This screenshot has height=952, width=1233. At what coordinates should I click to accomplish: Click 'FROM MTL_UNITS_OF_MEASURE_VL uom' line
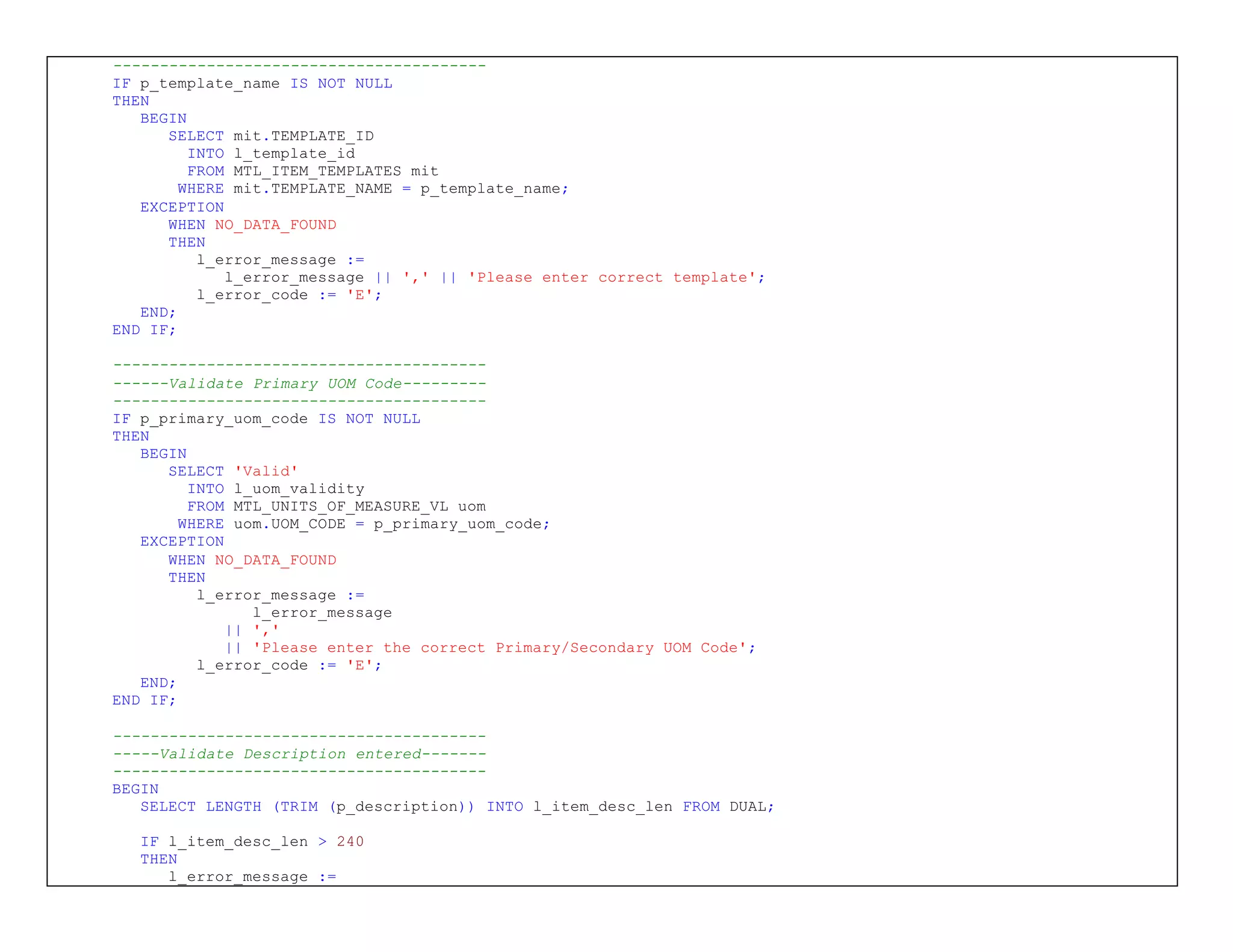[337, 506]
